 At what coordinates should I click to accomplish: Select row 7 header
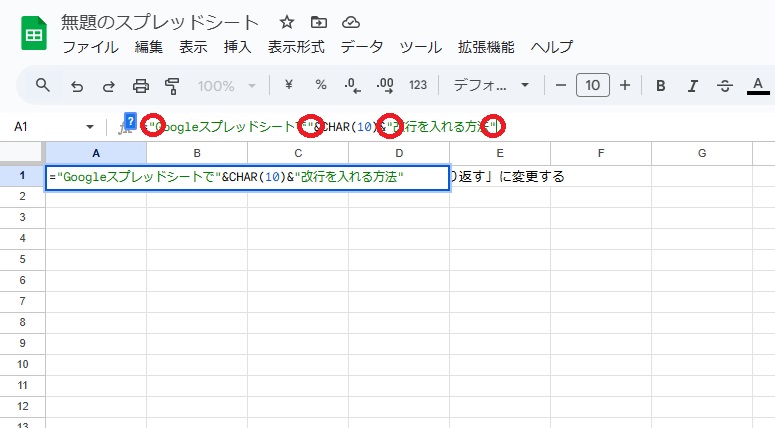(x=22, y=301)
